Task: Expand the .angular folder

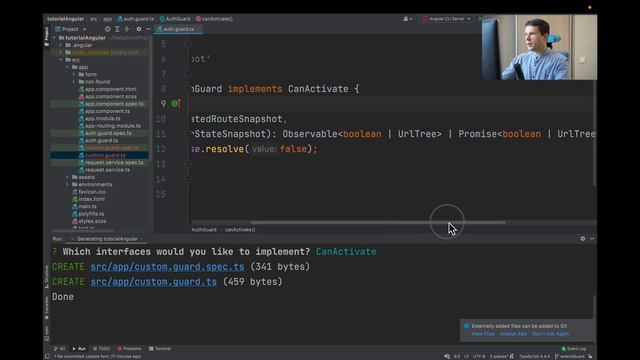Action: click(61, 45)
